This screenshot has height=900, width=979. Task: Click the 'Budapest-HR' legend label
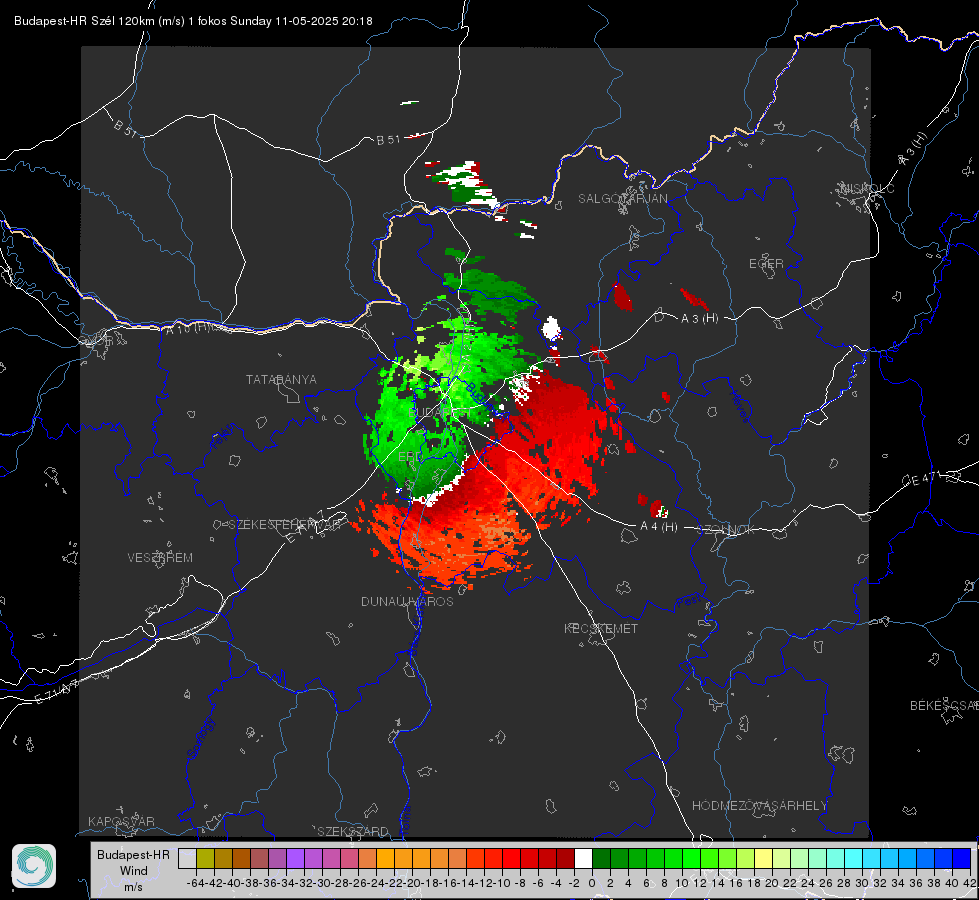(133, 854)
